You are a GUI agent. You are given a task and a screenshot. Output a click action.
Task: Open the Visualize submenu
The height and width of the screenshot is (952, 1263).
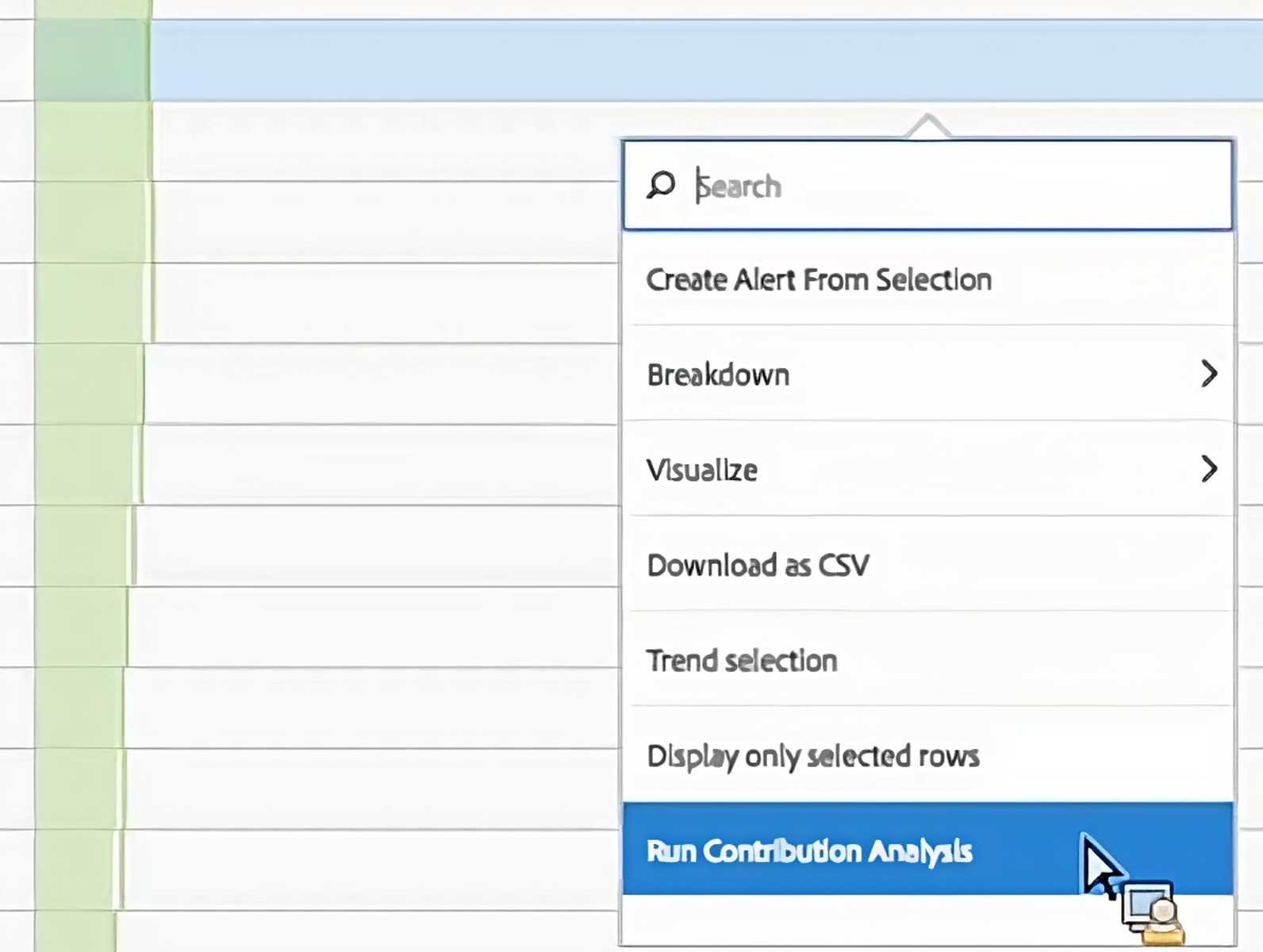(928, 469)
